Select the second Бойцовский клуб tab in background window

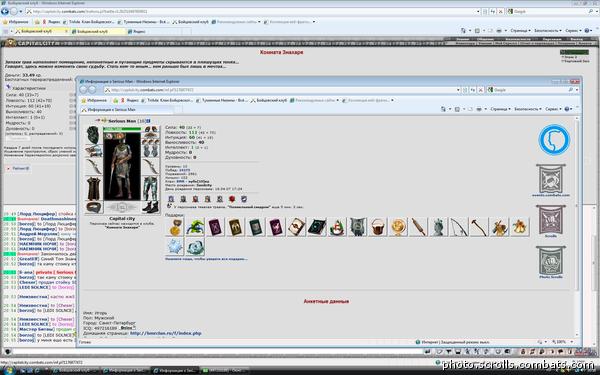(98, 31)
